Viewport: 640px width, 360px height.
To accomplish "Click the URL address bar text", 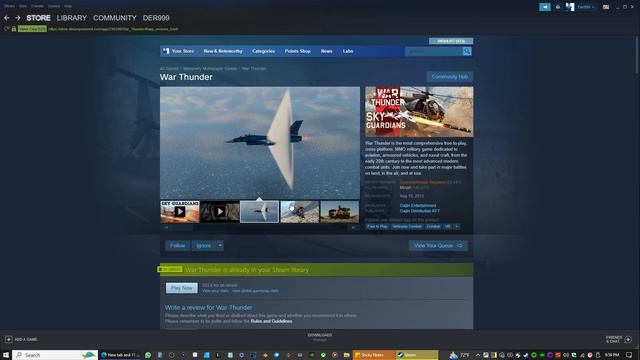I will [x=113, y=29].
